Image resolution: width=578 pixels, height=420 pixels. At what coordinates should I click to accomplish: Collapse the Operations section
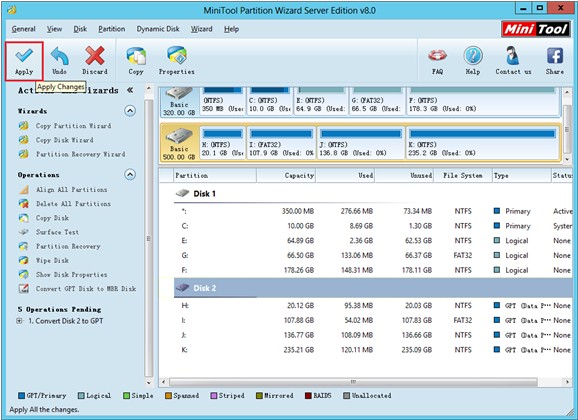[x=130, y=174]
